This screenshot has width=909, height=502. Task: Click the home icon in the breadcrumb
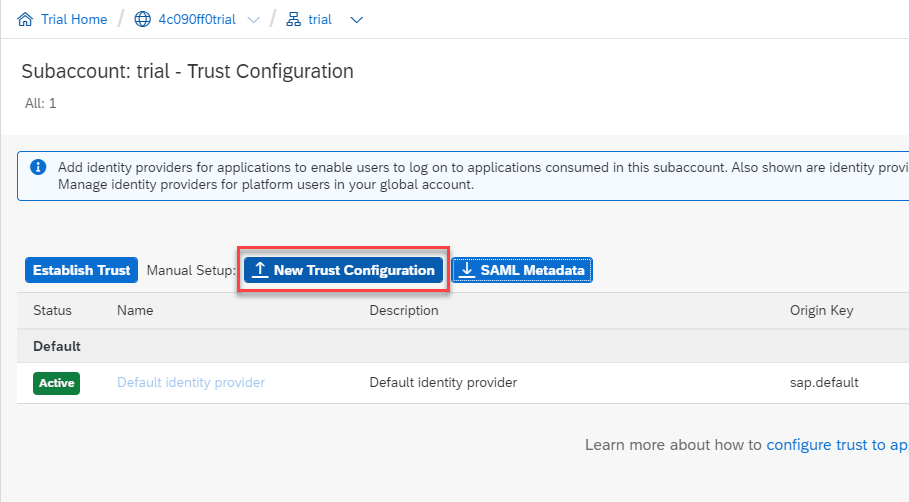pyautogui.click(x=25, y=20)
